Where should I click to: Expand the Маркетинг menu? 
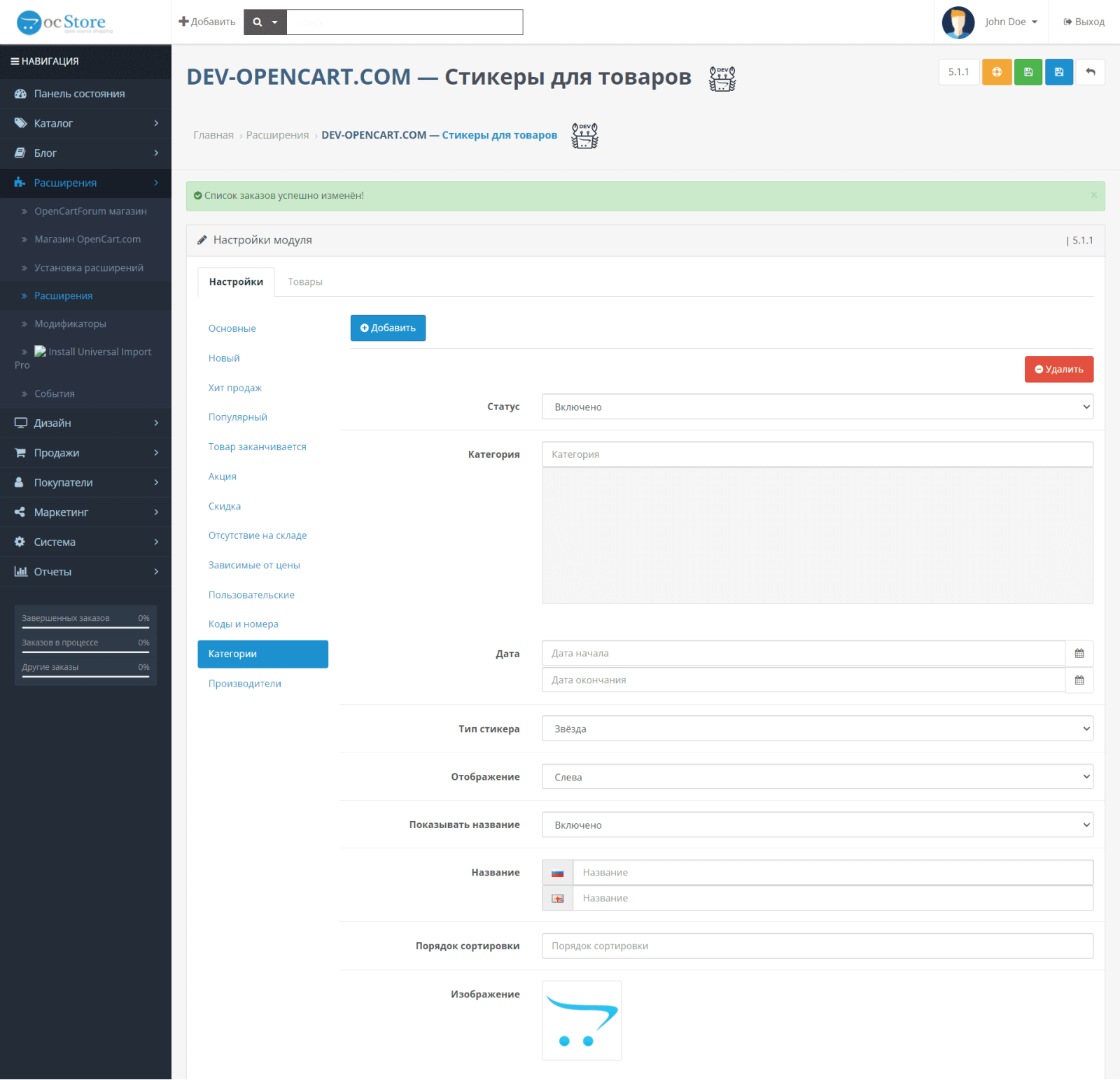(x=85, y=512)
